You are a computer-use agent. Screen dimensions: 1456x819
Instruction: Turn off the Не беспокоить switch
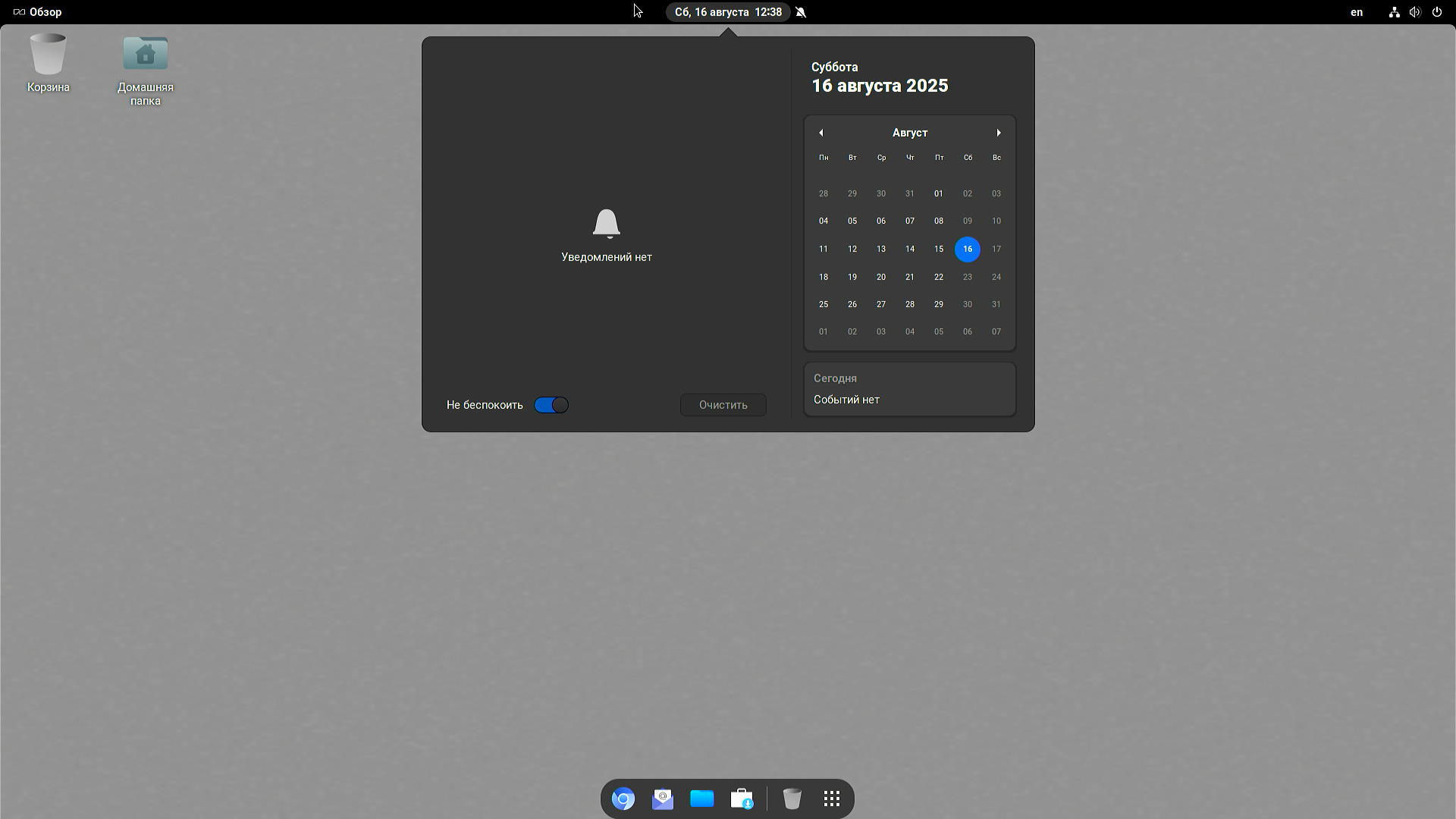[x=551, y=405]
